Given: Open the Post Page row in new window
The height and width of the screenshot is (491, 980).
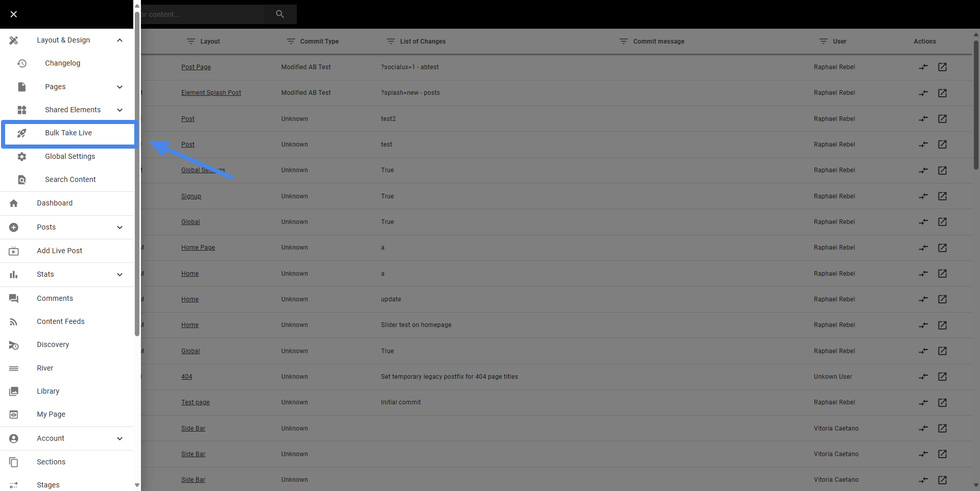Looking at the screenshot, I should click(x=942, y=67).
